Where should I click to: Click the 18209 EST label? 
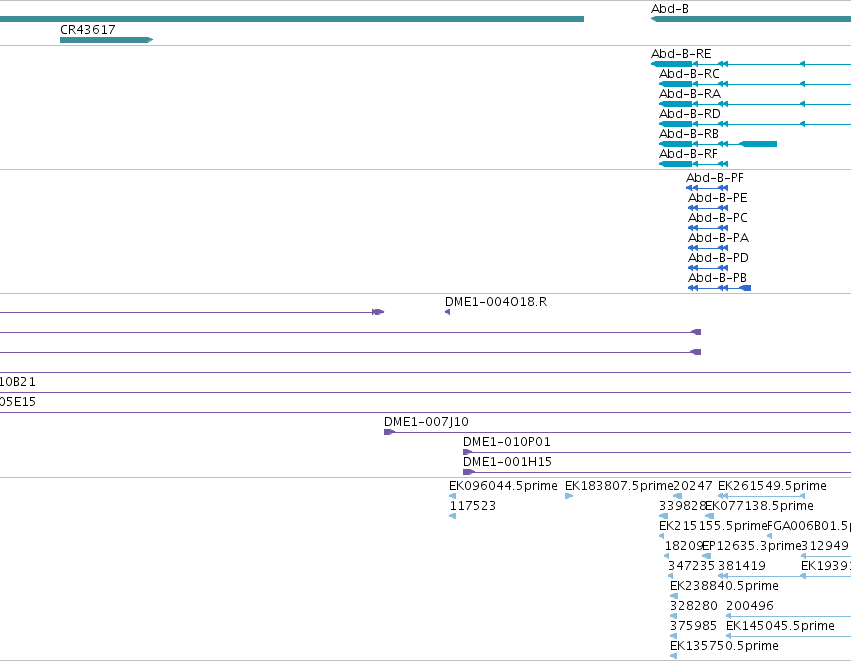coord(684,546)
